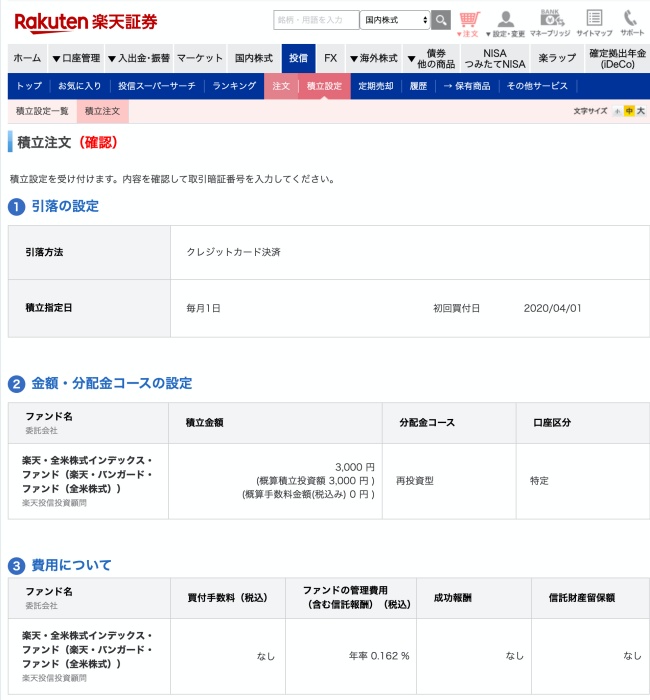The width and height of the screenshot is (650, 700).
Task: Go to 保有商品 link
Action: 467,86
